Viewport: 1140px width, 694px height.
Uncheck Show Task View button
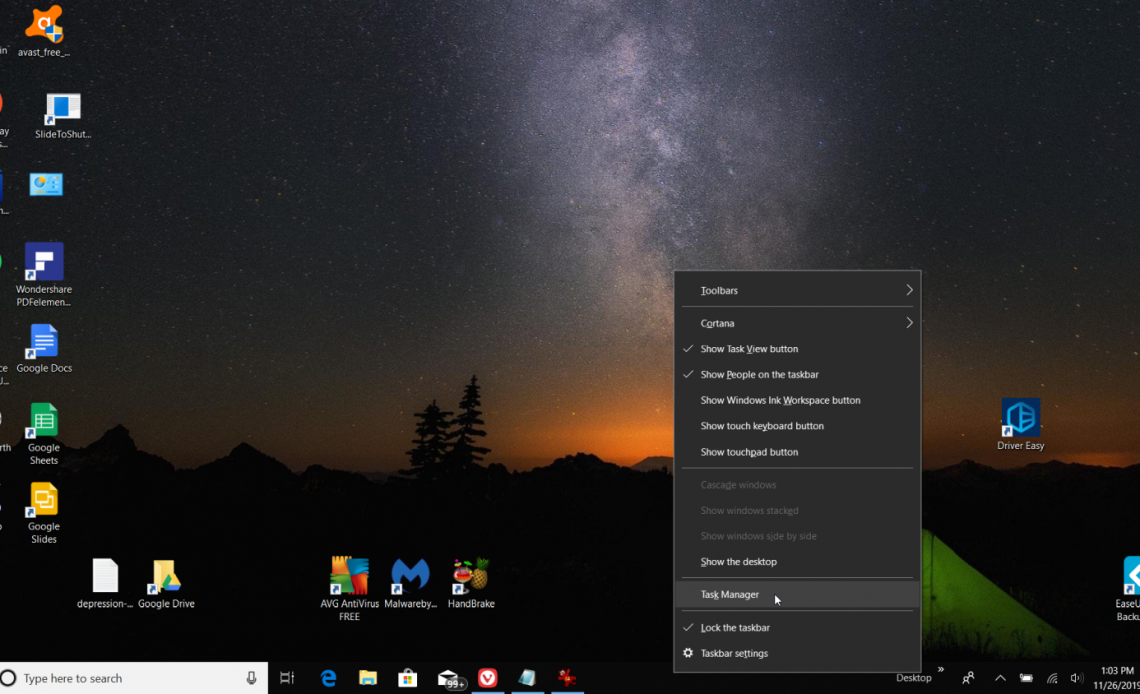(749, 349)
